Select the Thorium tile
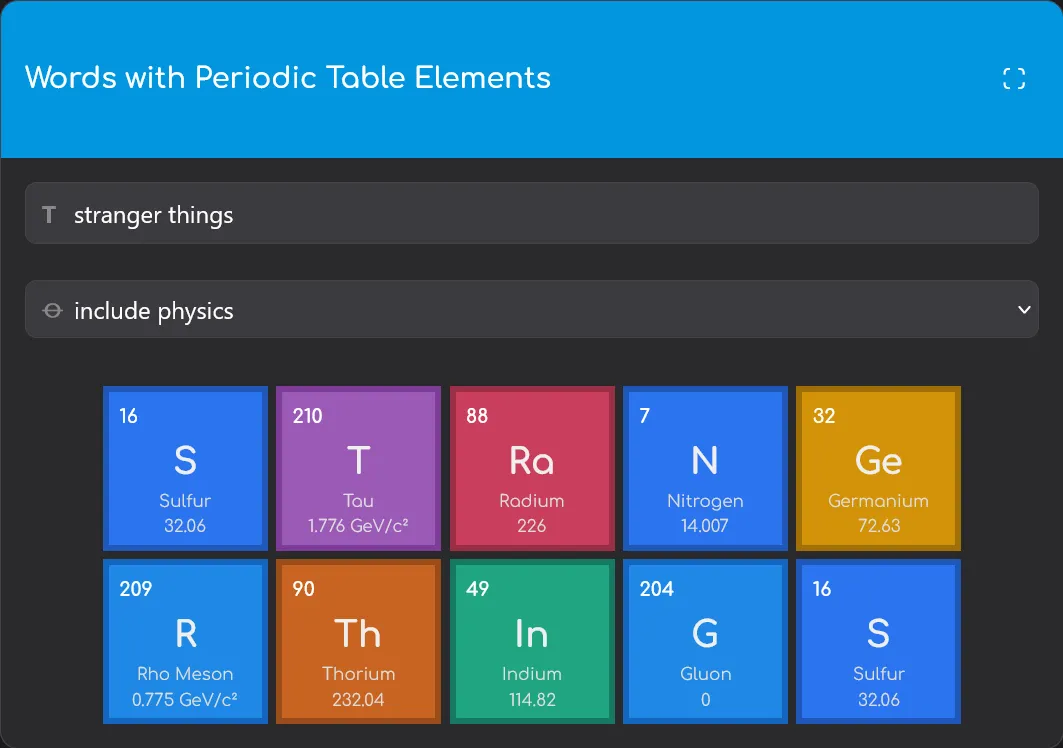Viewport: 1063px width, 748px height. click(358, 641)
